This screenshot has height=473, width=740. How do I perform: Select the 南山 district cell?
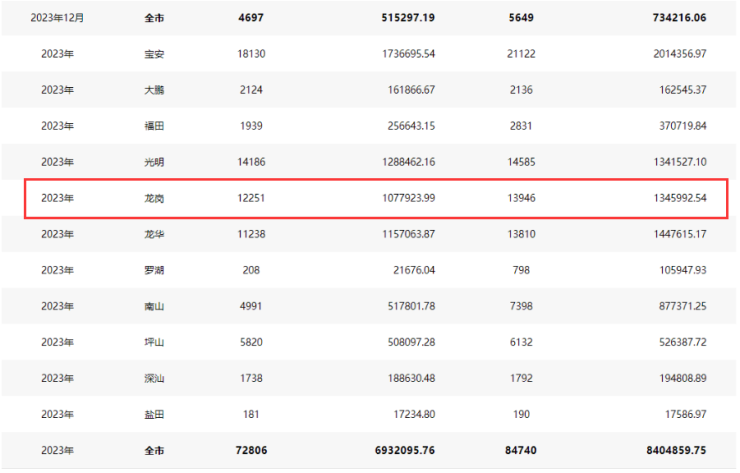[154, 306]
